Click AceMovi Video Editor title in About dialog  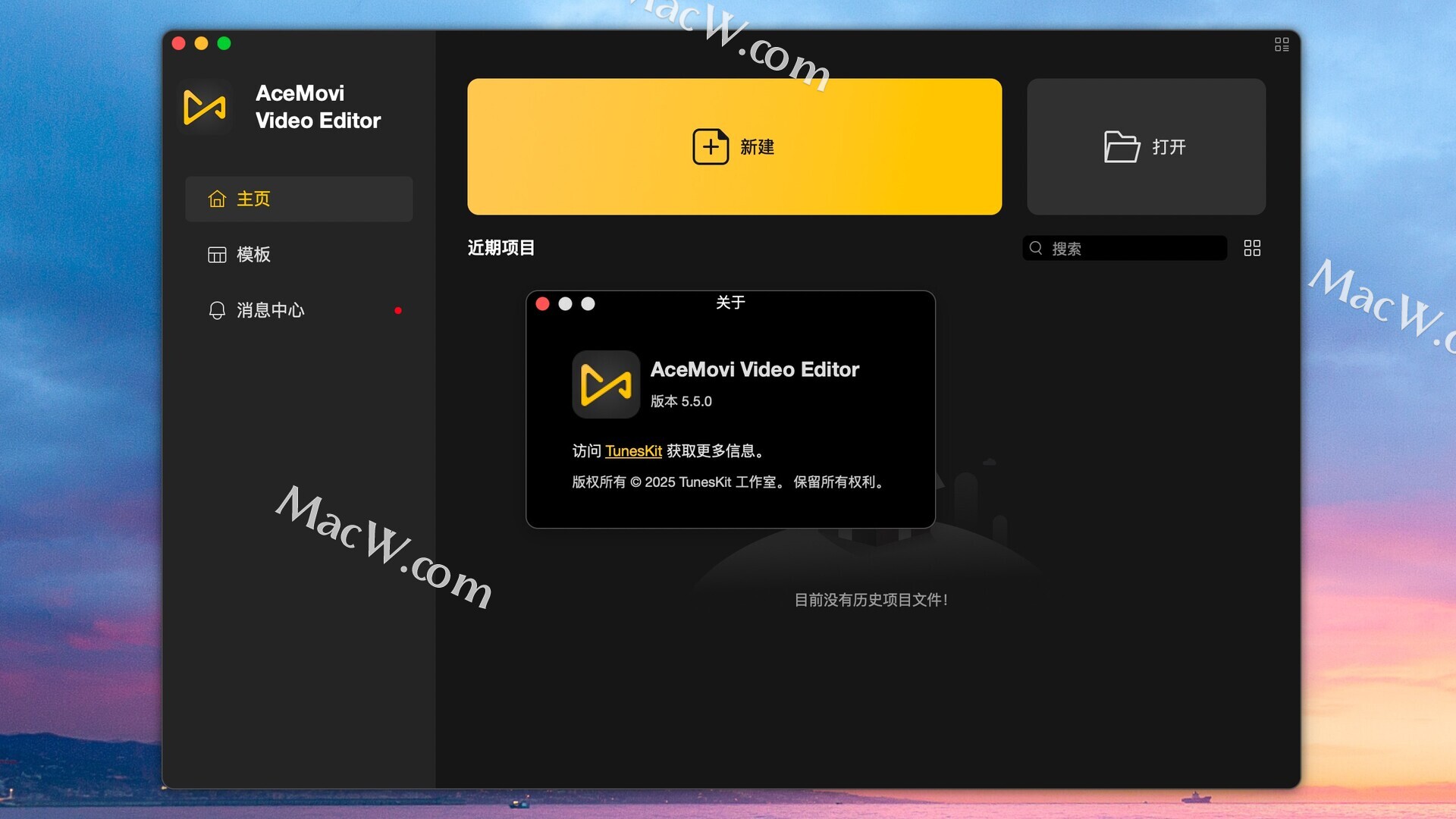(x=755, y=369)
